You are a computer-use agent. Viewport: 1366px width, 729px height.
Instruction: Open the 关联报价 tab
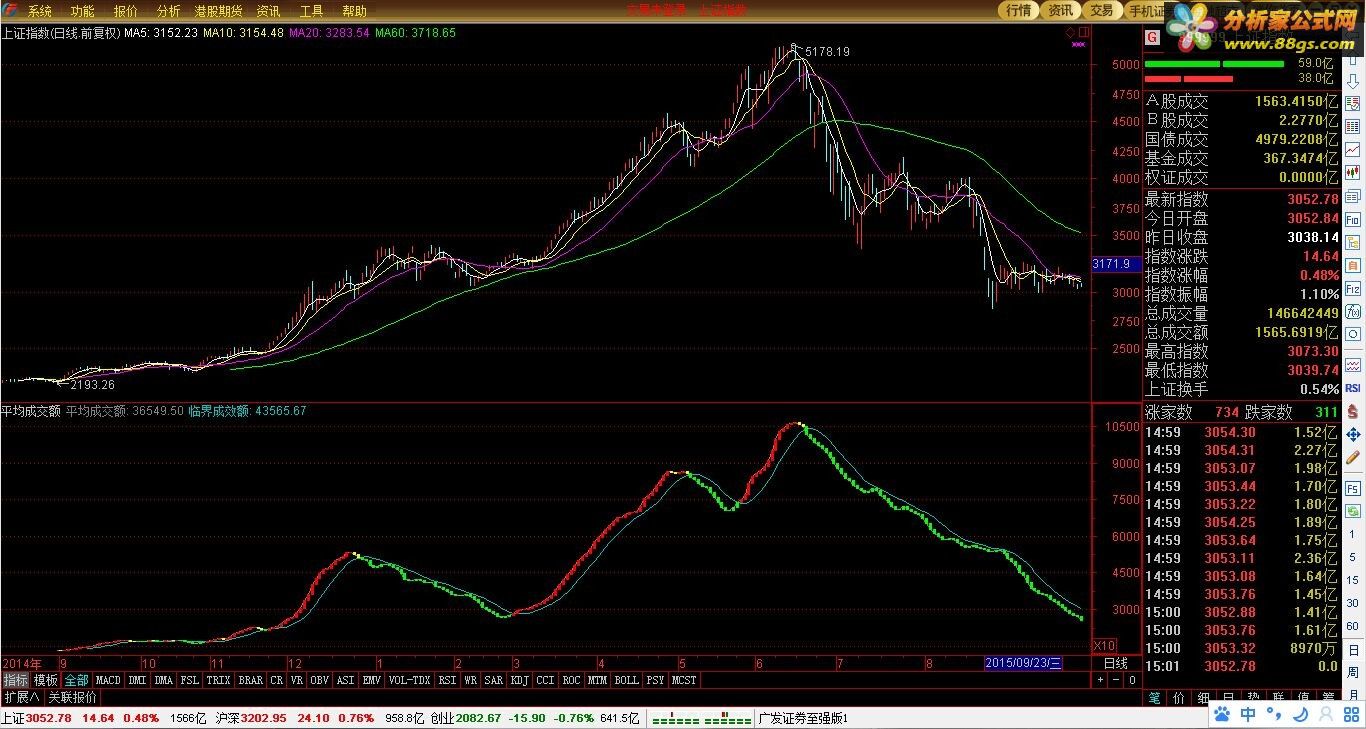72,697
